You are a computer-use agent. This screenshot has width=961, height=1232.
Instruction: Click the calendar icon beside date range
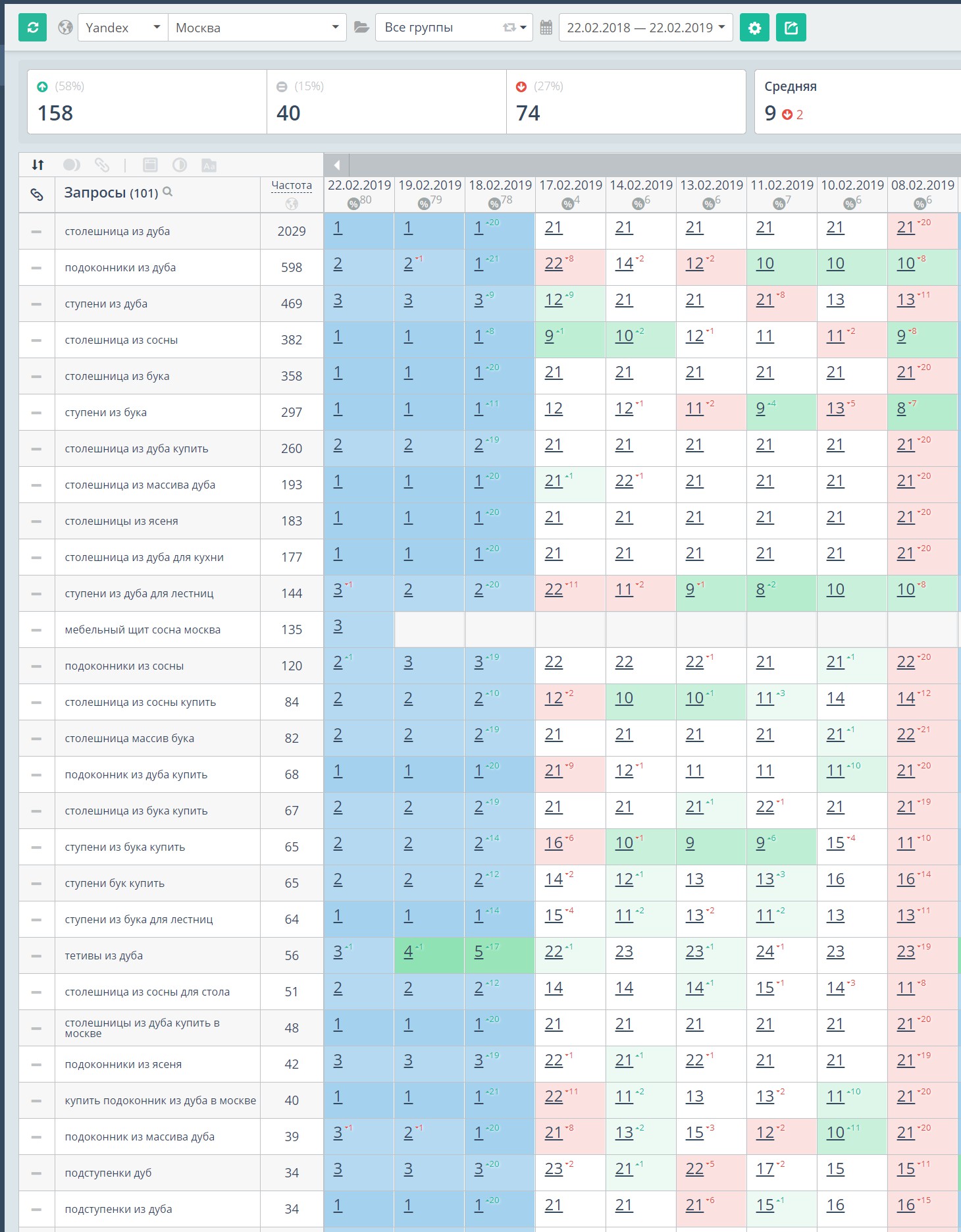(546, 28)
